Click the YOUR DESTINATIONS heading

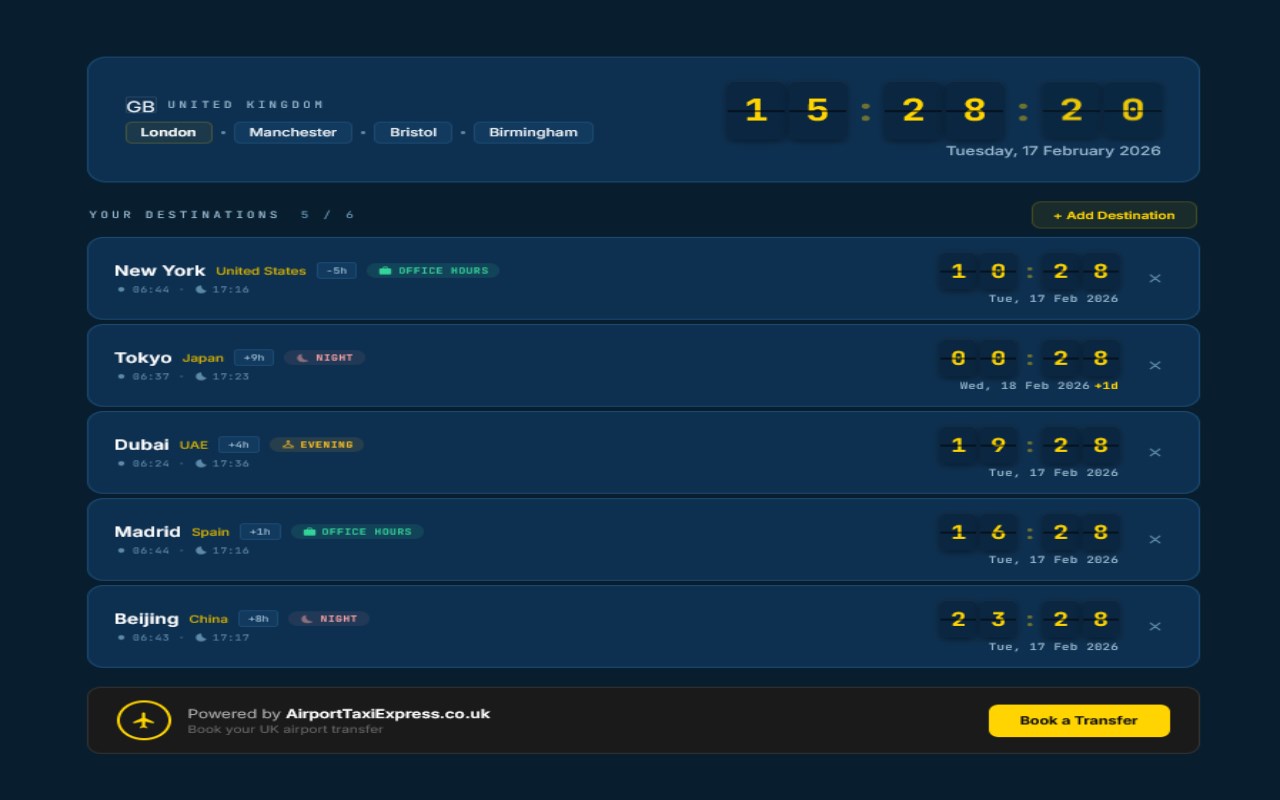184,215
